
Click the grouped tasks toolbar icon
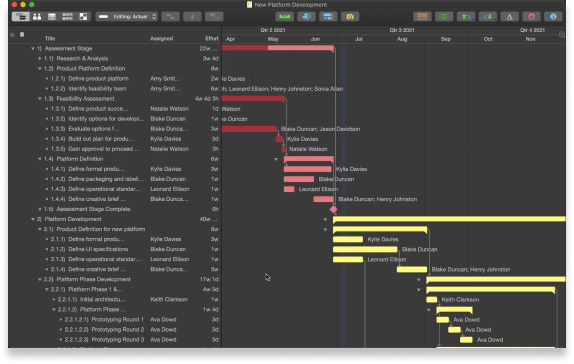214,16
